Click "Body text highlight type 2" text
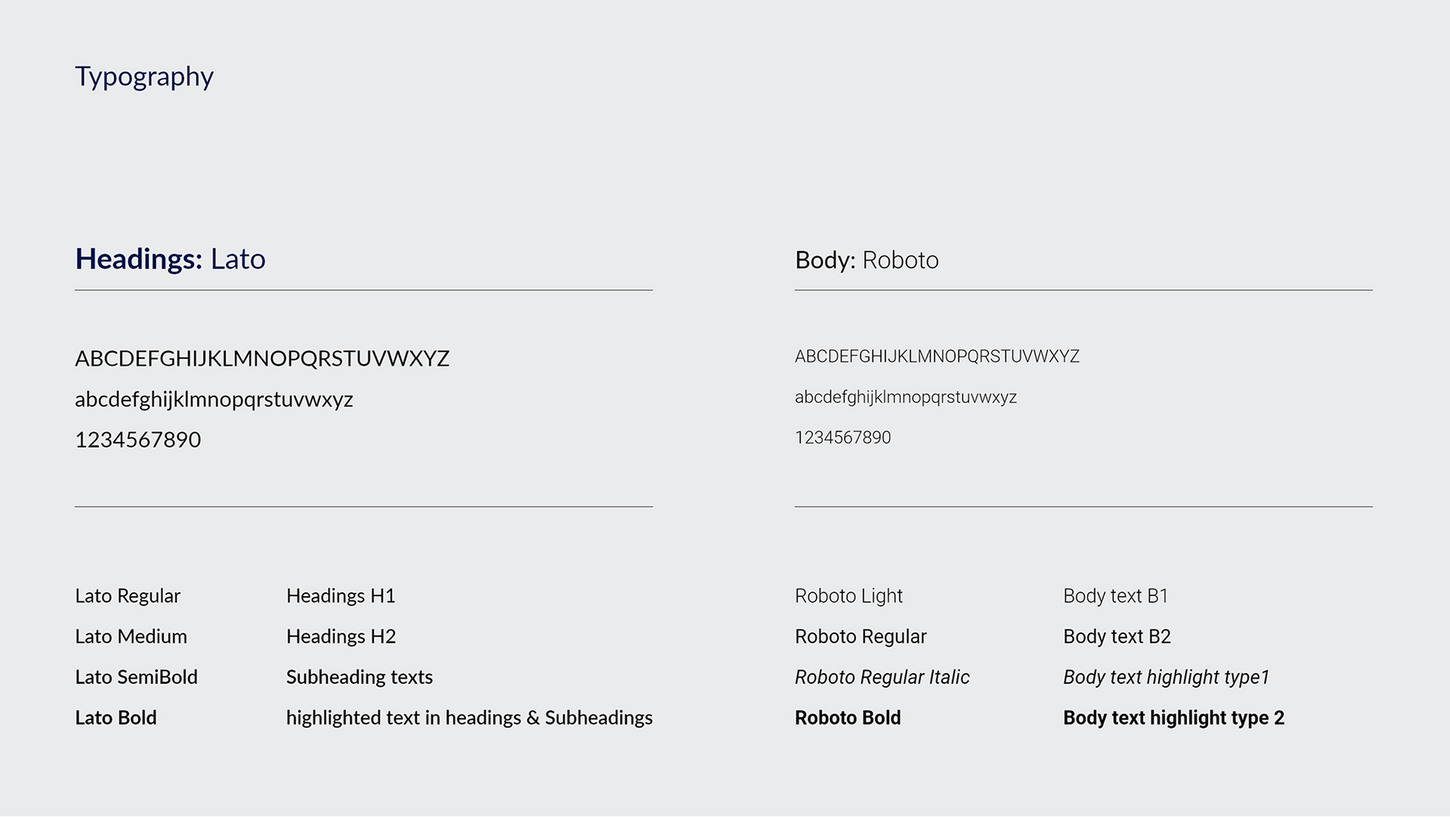Viewport: 1450px width, 817px height. (x=1173, y=718)
